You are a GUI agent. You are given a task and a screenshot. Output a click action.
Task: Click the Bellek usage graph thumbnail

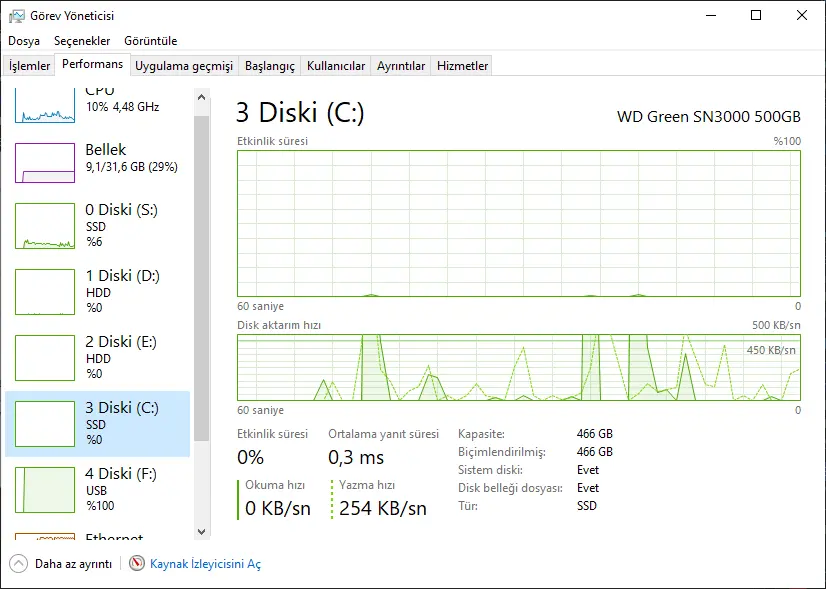[x=45, y=163]
